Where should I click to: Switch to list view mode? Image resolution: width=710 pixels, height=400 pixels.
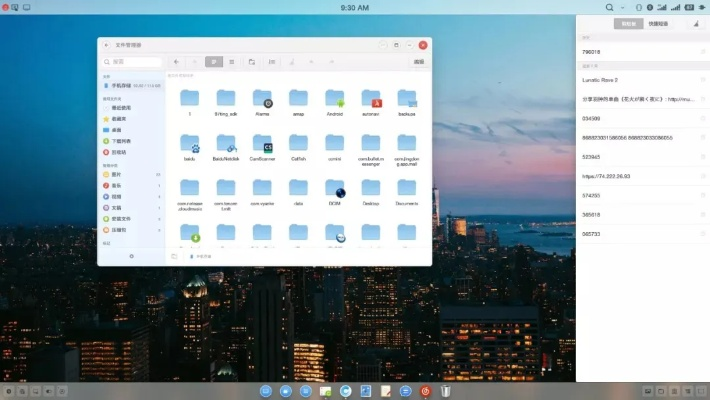pos(232,61)
